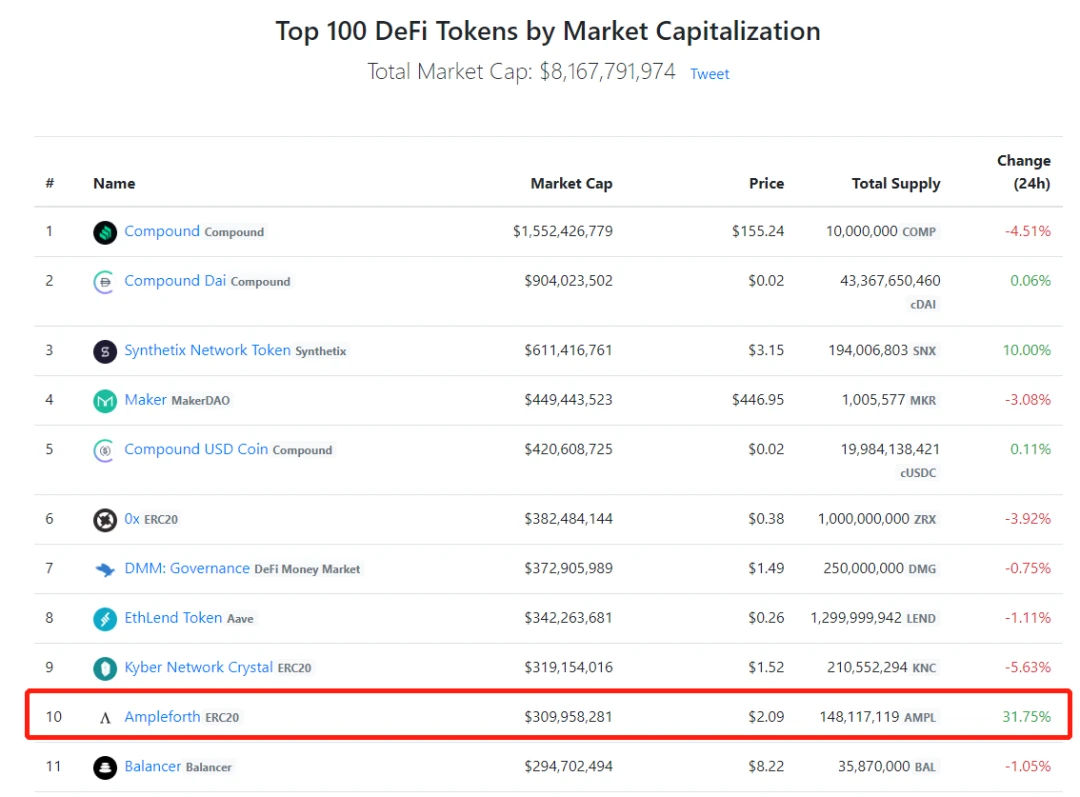Click the Total Supply column header
This screenshot has height=797, width=1080.
click(895, 184)
